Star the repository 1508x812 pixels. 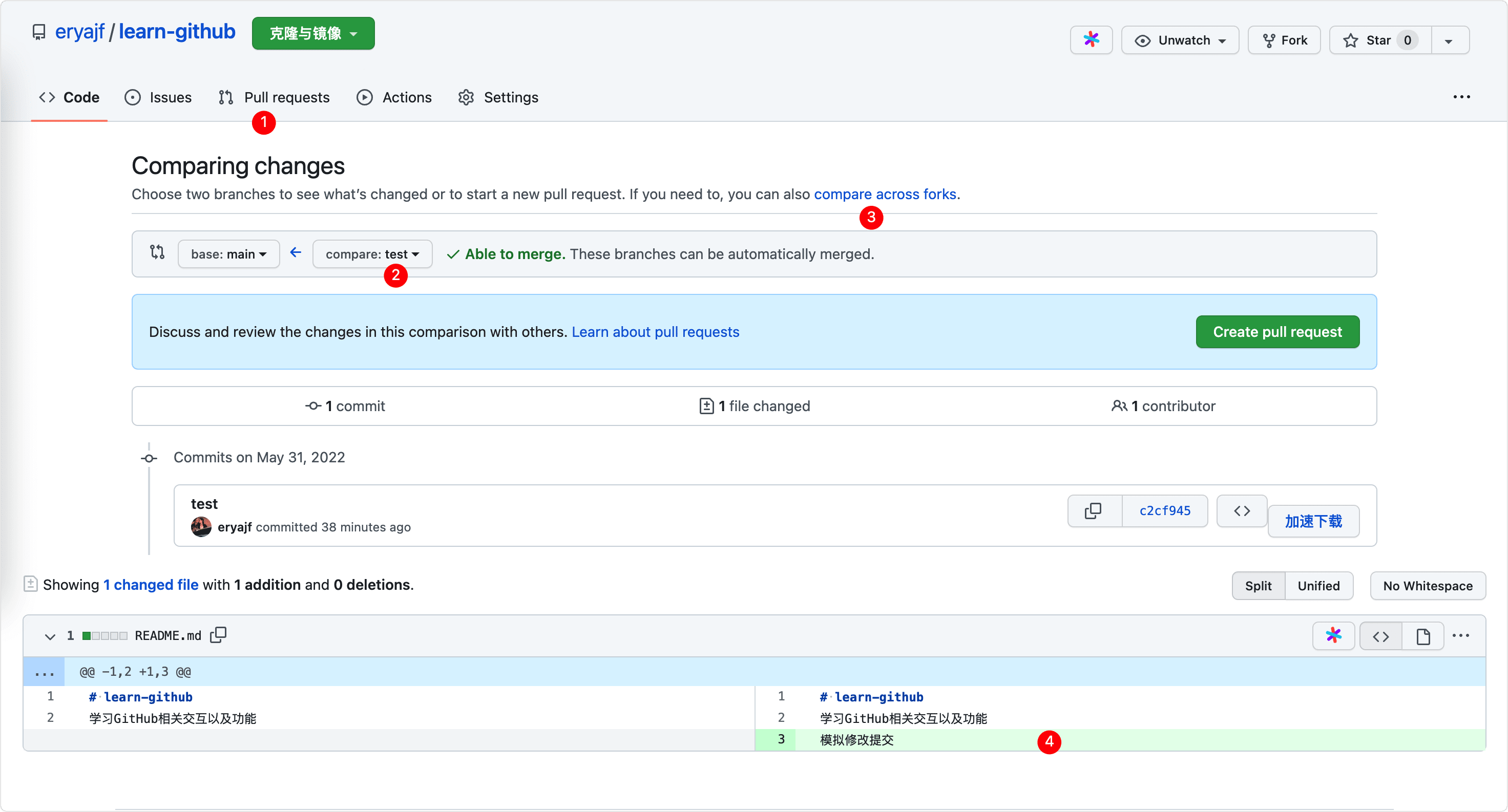[1380, 40]
